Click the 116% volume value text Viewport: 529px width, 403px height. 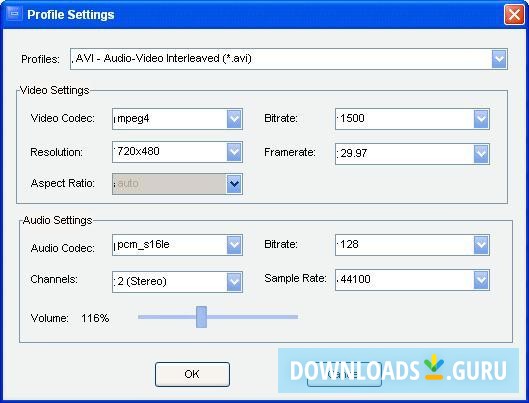(95, 318)
